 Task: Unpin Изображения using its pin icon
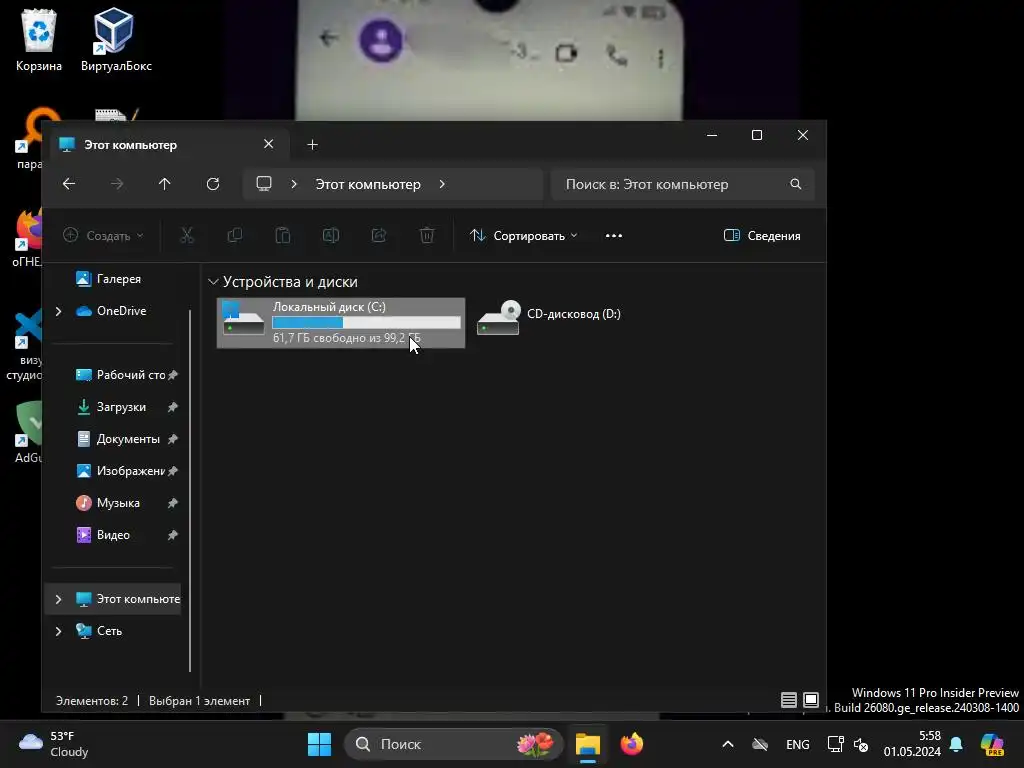click(x=172, y=471)
